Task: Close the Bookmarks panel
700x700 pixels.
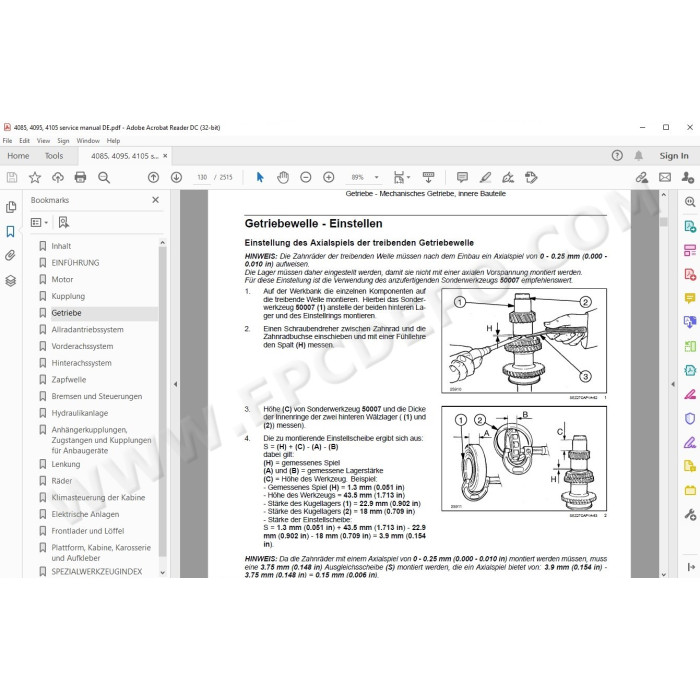Action: [x=155, y=200]
